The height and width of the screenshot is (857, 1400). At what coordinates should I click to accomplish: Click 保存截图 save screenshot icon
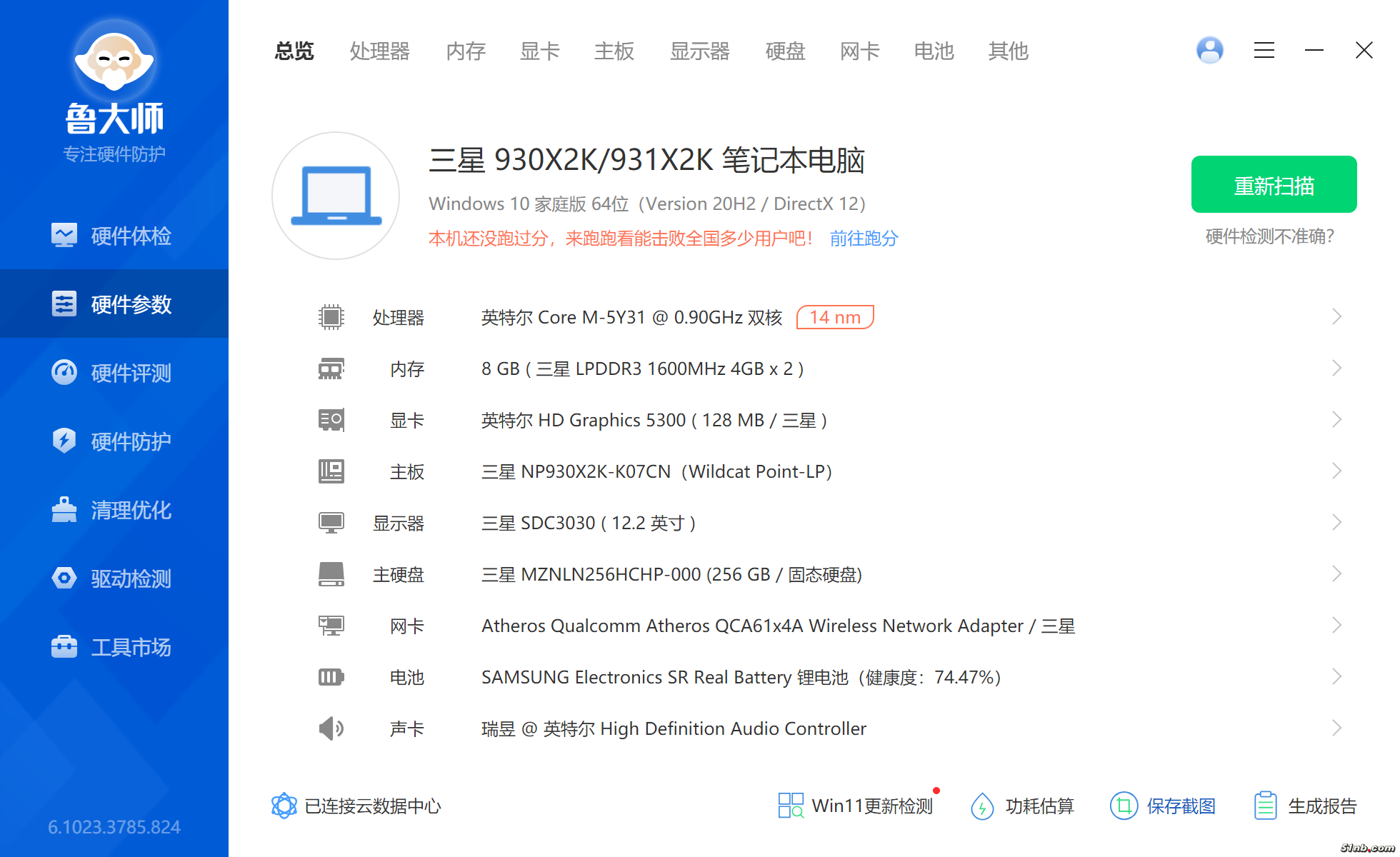coord(1124,806)
